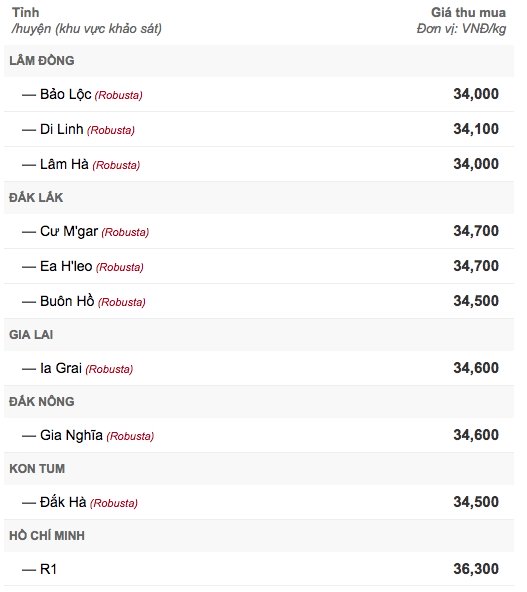527x592 pixels.
Task: Select the Bảo Lộc Robusta row
Action: pos(259,94)
